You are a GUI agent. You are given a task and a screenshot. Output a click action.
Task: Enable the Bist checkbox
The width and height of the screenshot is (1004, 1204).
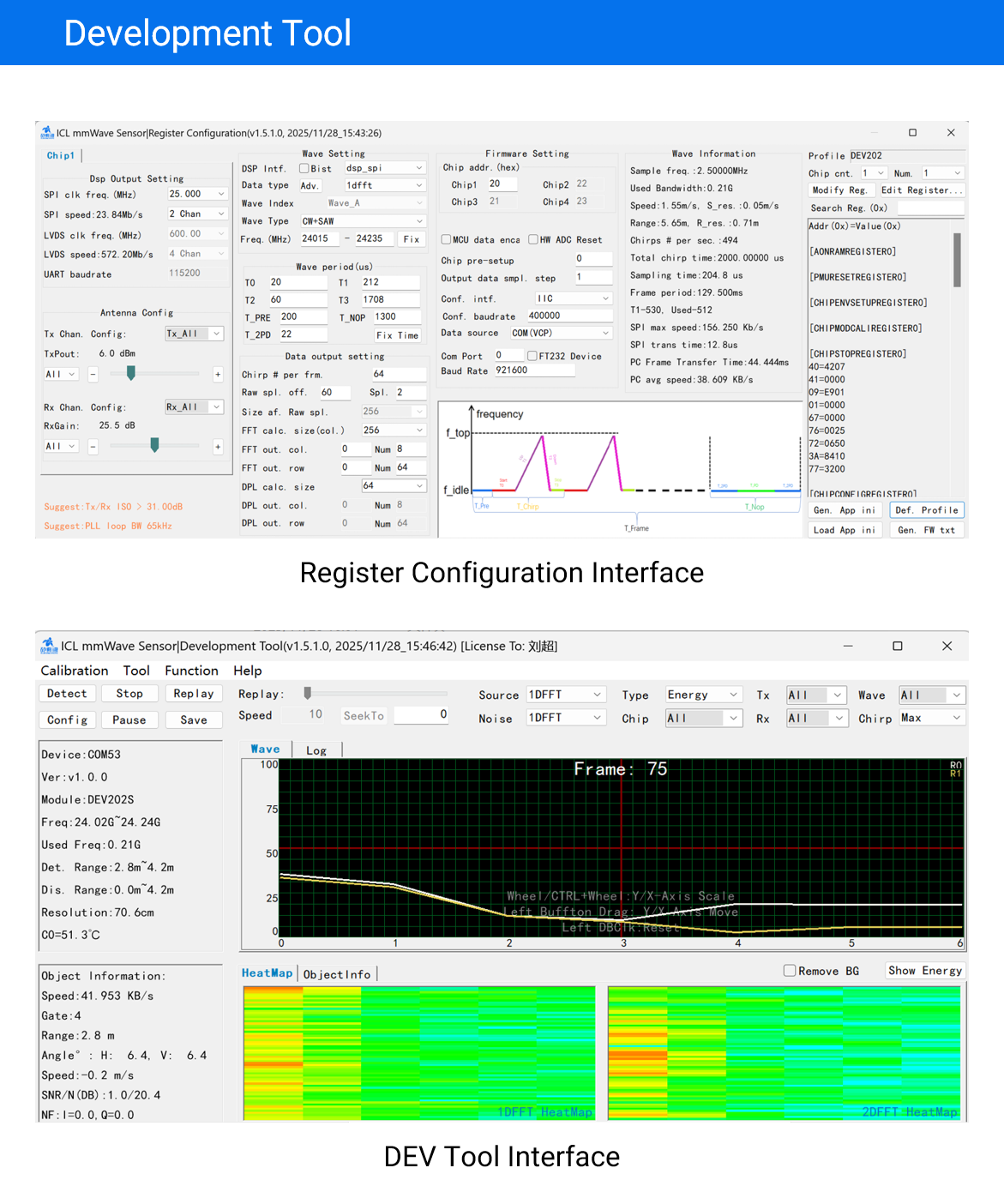(304, 168)
